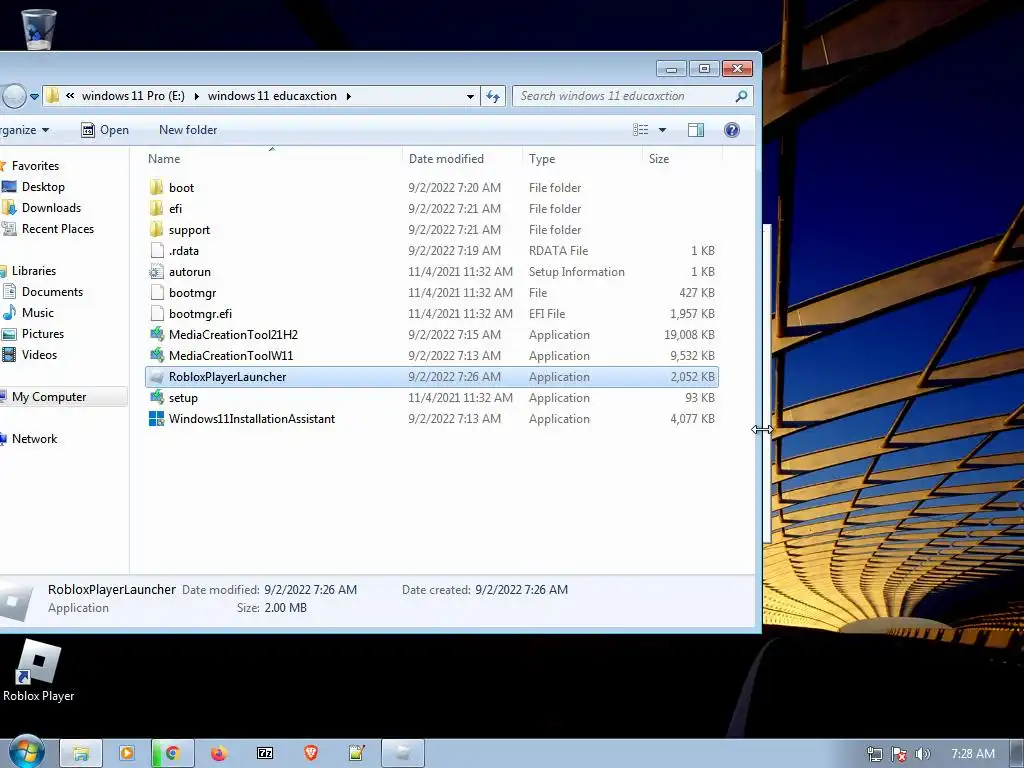Toggle the preview pane button

(x=696, y=130)
